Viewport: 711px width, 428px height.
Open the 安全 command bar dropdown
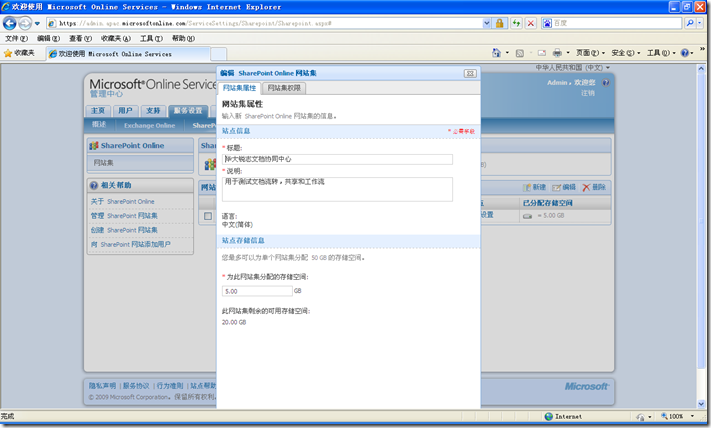click(626, 53)
